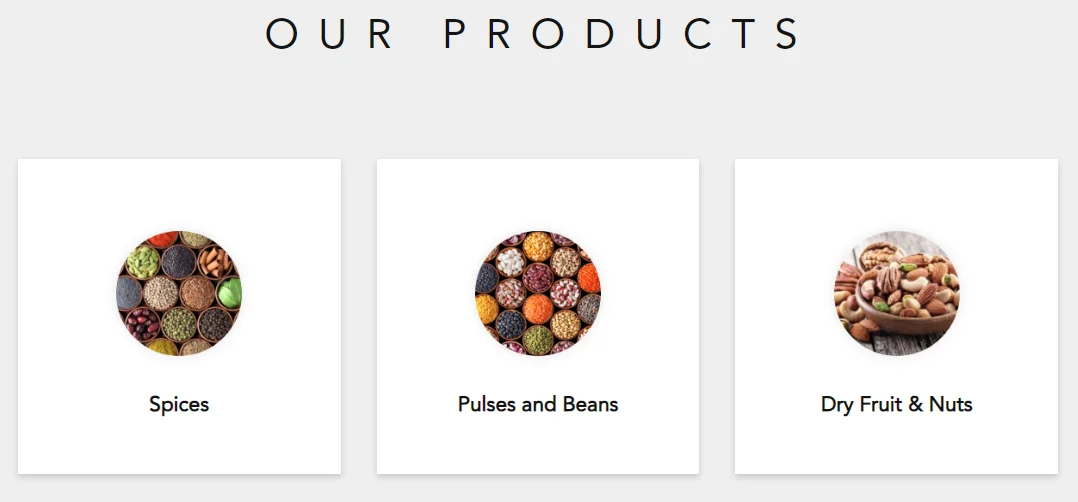Go to the Dry Fruit & Nuts category
The image size is (1078, 502).
click(896, 404)
